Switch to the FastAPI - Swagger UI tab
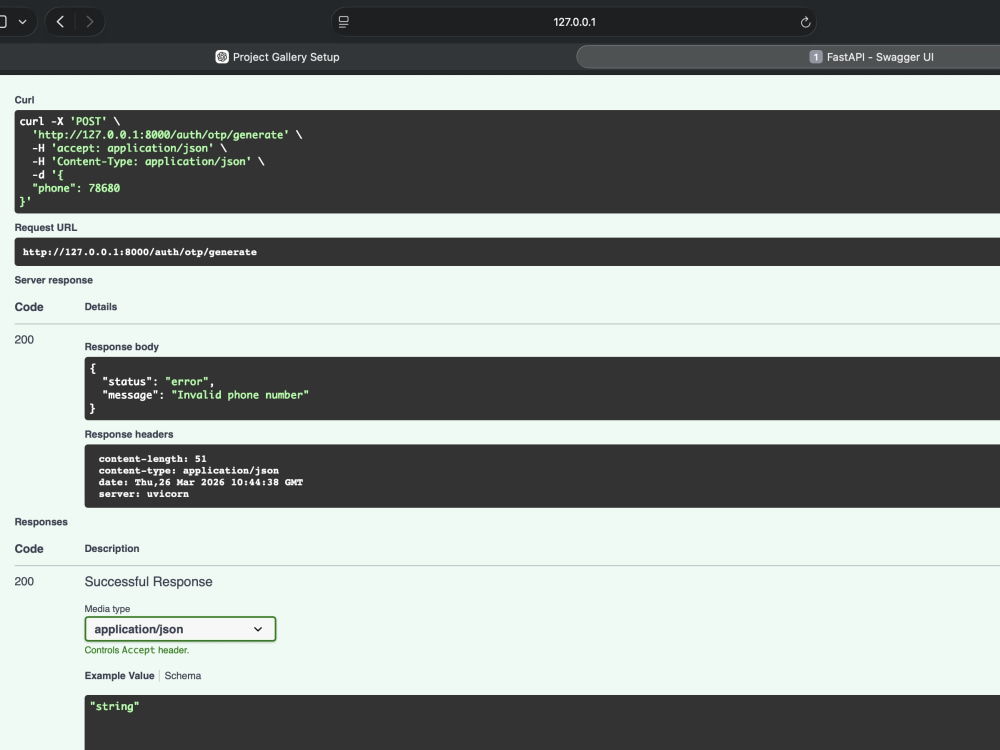The width and height of the screenshot is (1000, 750). point(871,57)
